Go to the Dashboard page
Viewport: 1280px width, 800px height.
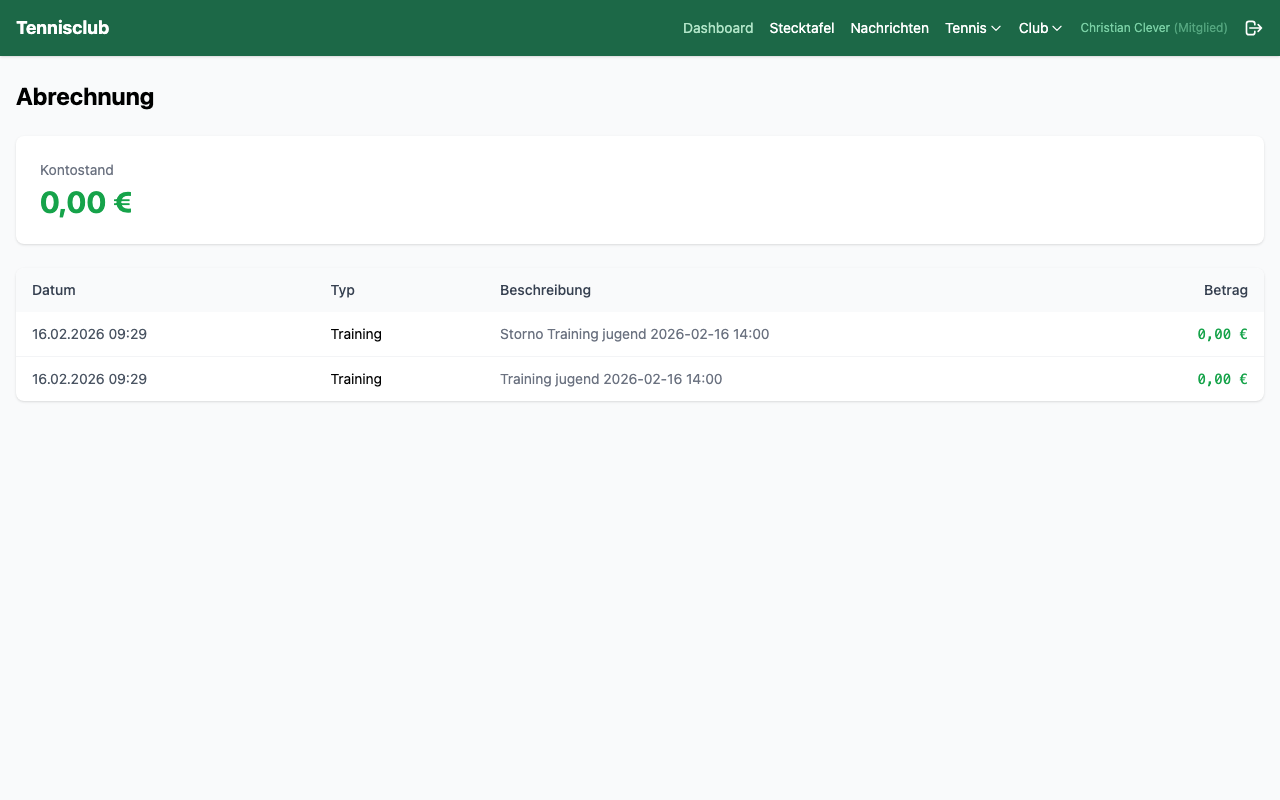click(717, 28)
